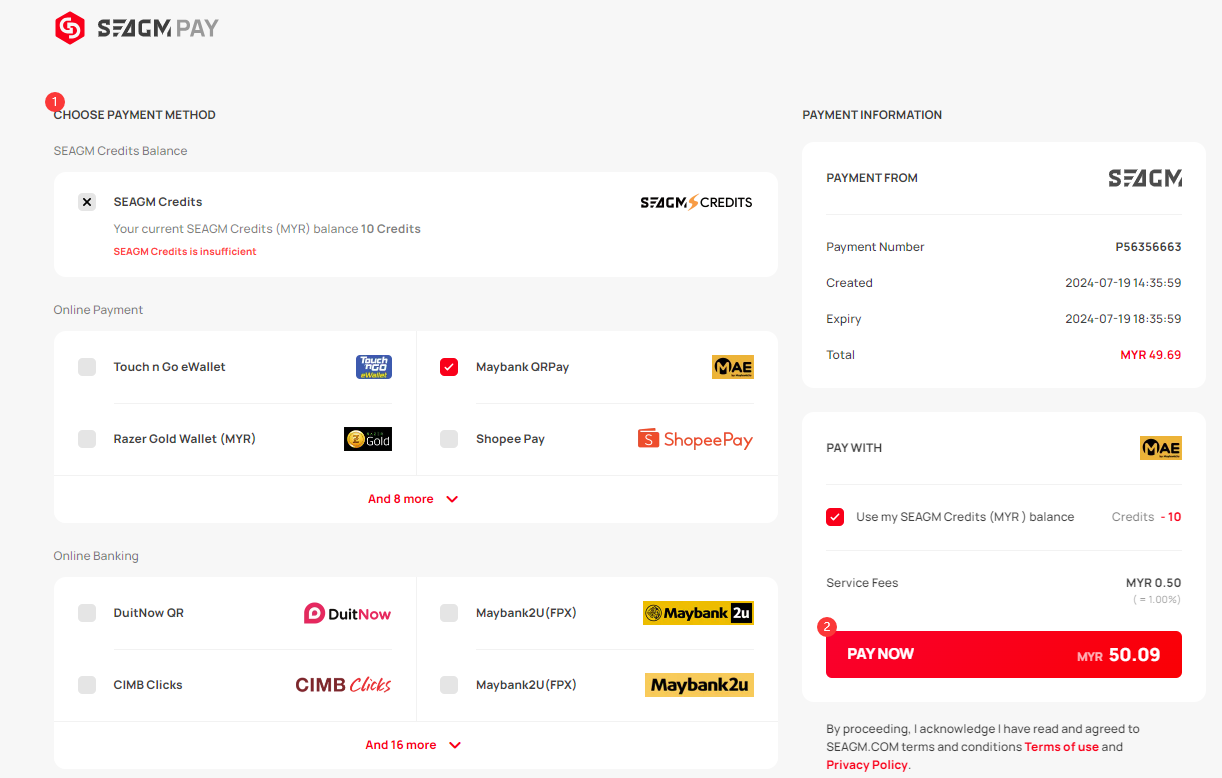
Task: Click the SEAGM Pay logo
Action: coord(136,28)
